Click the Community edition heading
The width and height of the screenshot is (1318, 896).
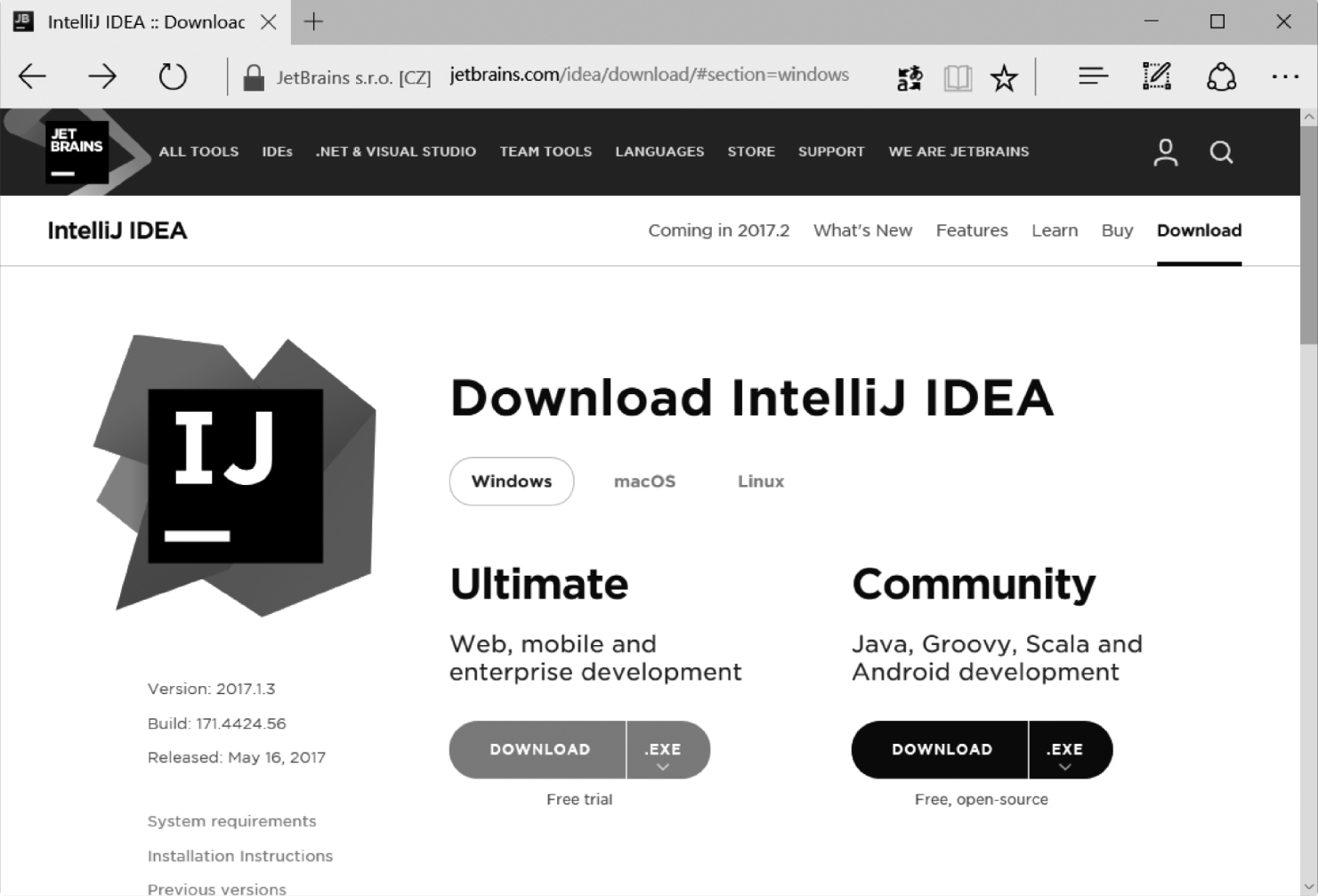tap(974, 585)
